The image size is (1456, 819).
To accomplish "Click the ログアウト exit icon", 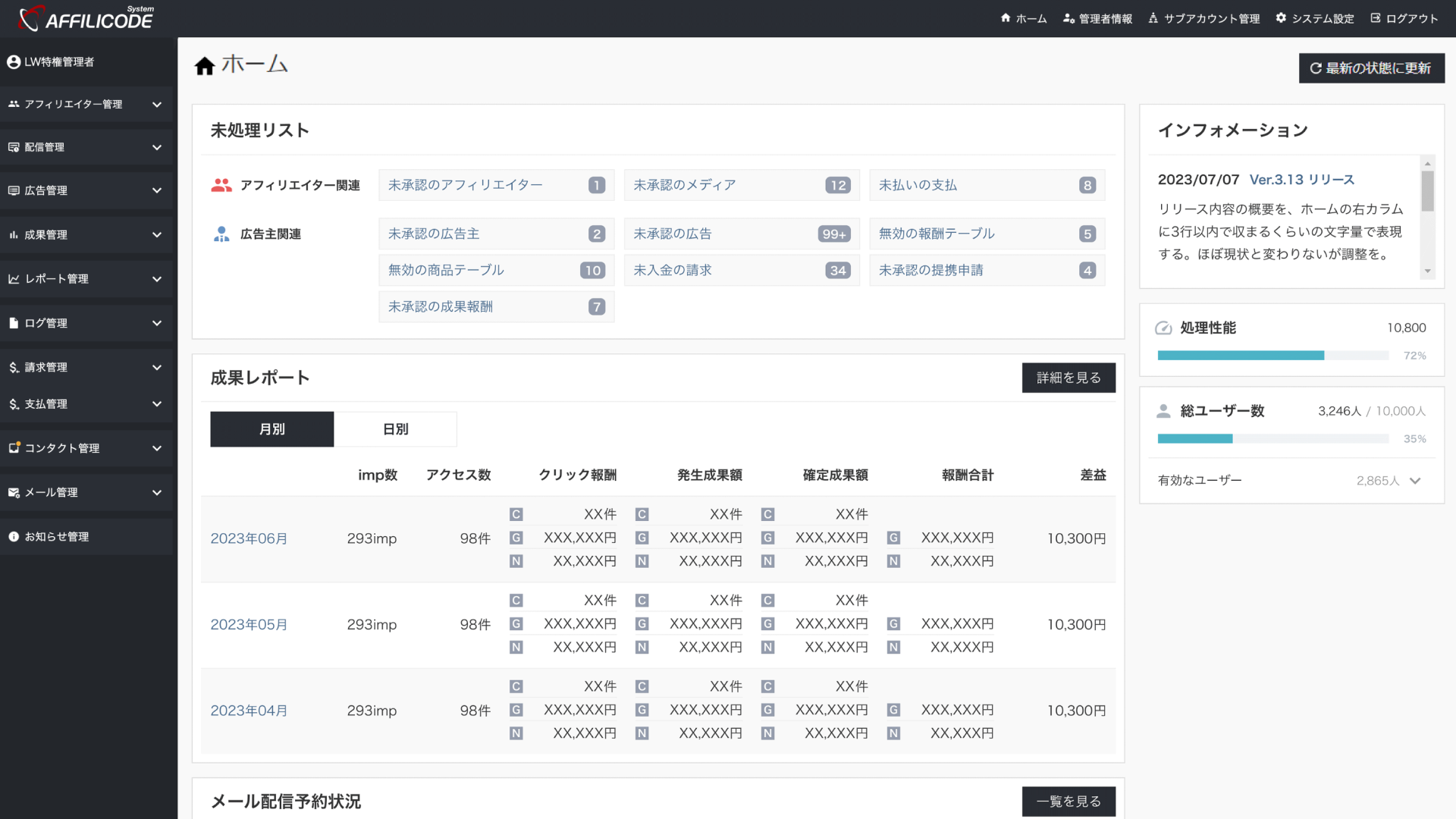I will 1376,17.
